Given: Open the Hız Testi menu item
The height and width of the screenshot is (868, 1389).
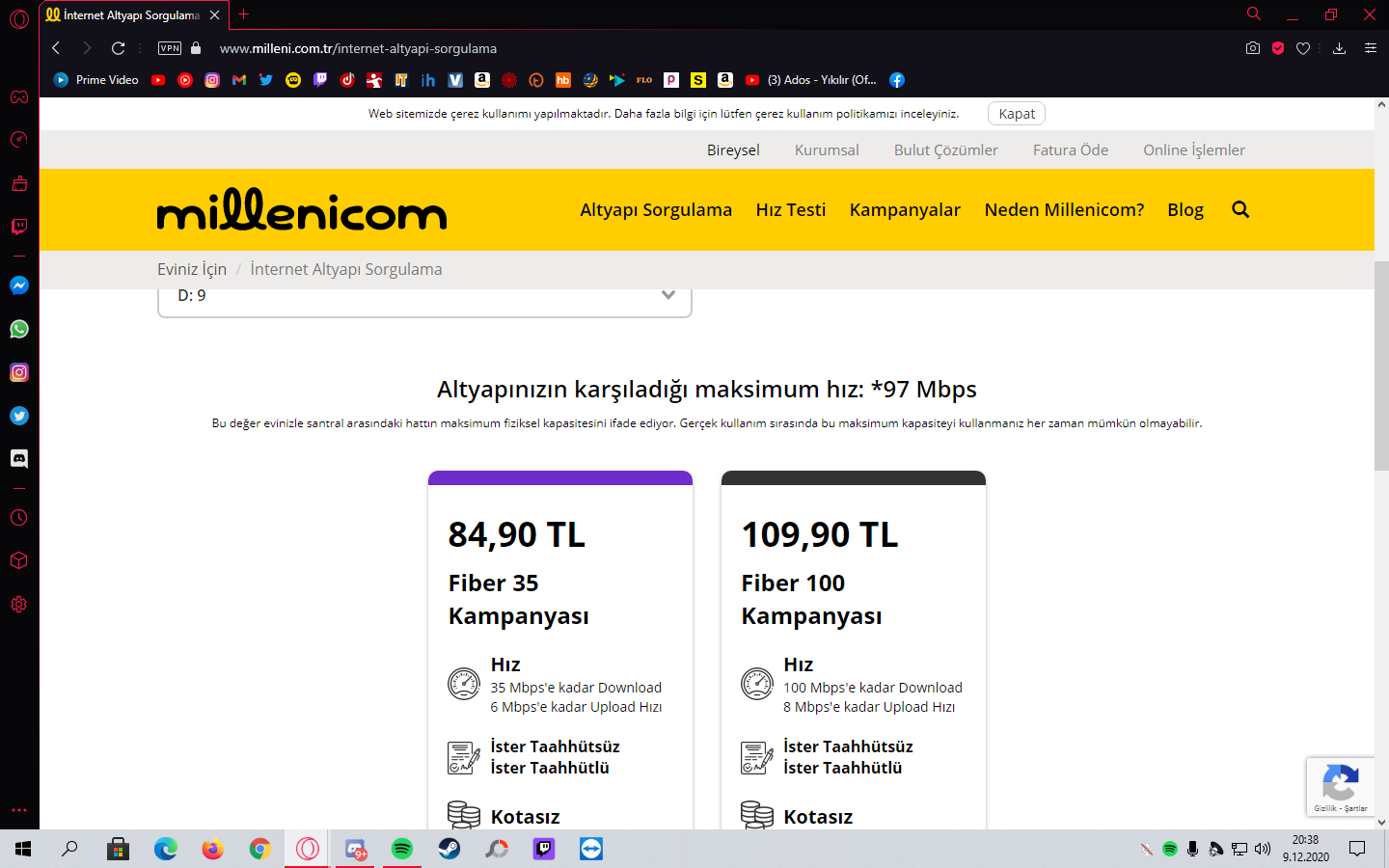Looking at the screenshot, I should (x=791, y=210).
